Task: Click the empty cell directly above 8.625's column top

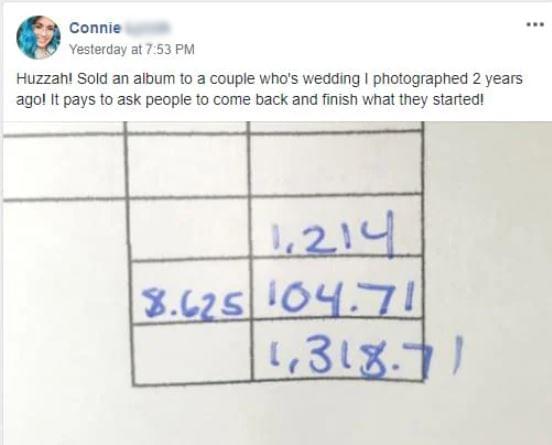Action: (188, 165)
